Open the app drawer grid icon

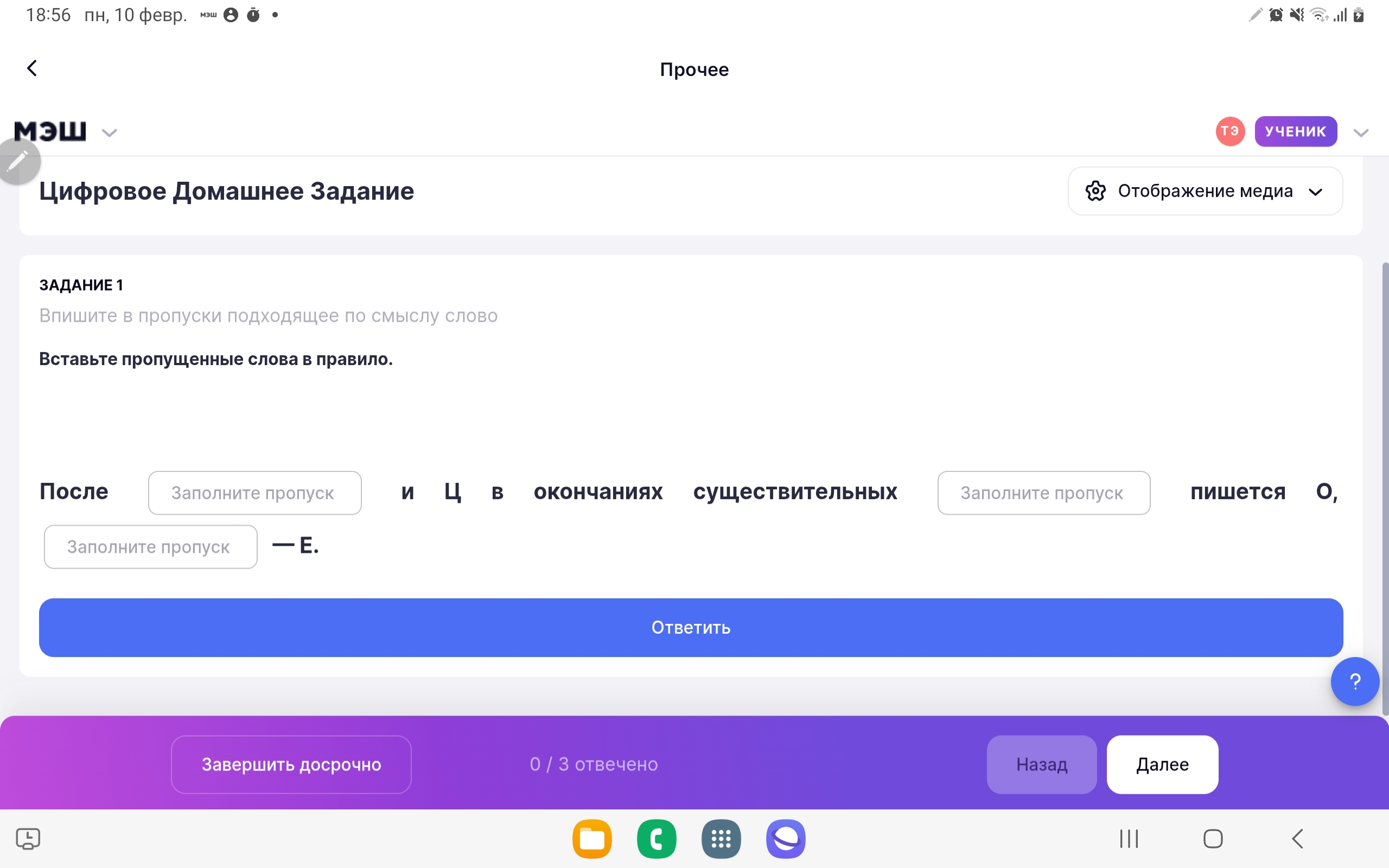click(721, 839)
